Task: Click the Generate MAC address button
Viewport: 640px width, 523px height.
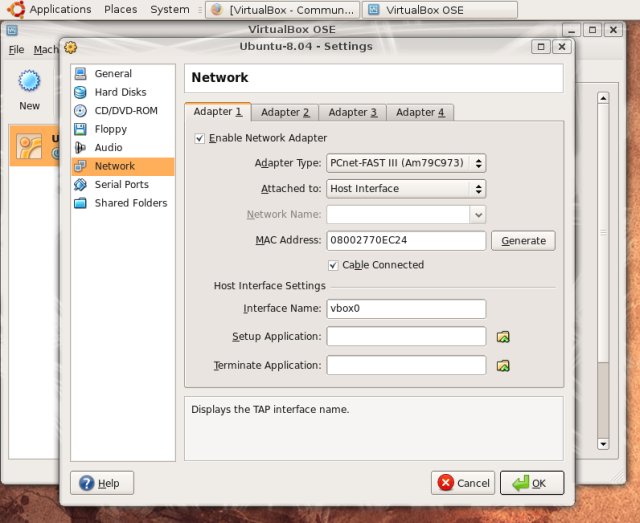Action: pos(523,241)
